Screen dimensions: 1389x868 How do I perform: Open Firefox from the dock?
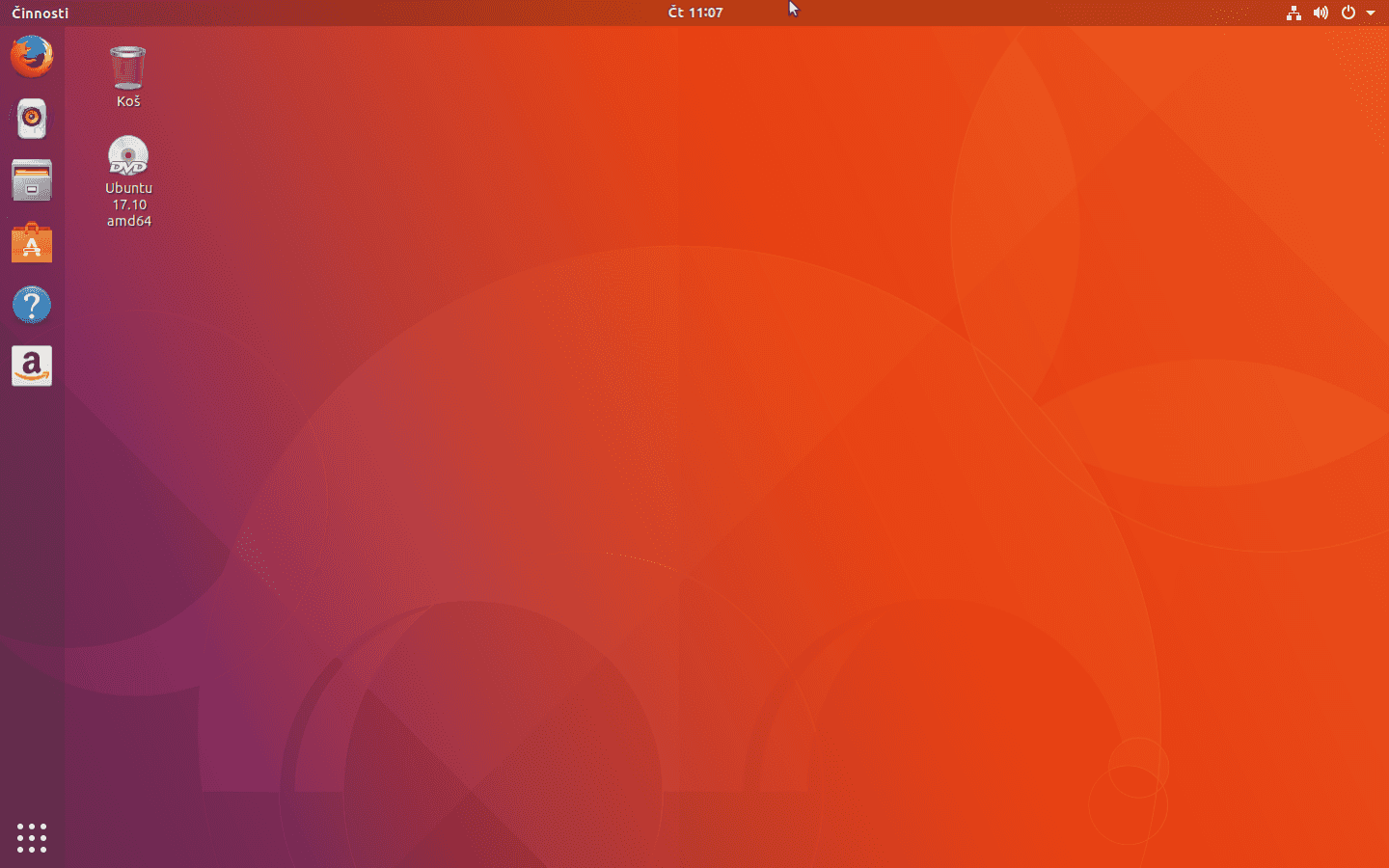[31, 56]
